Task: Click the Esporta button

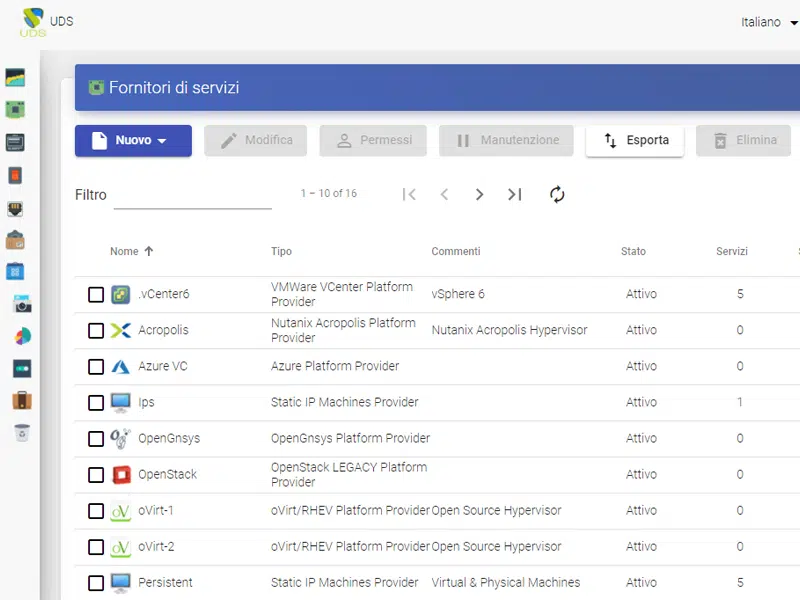Action: click(635, 141)
